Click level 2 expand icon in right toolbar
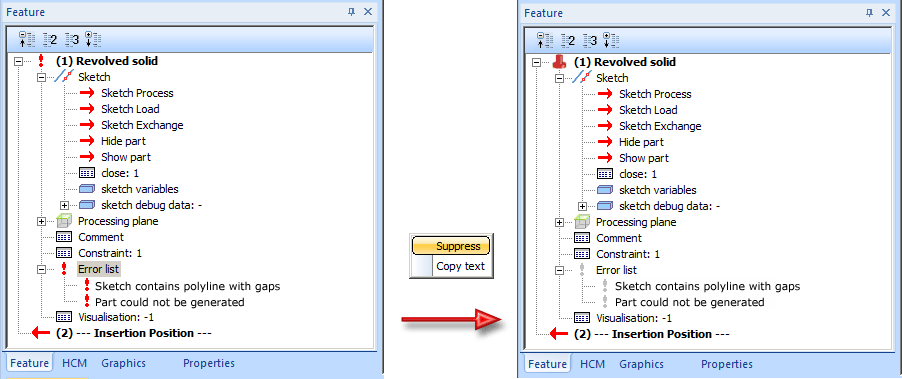 (x=568, y=40)
